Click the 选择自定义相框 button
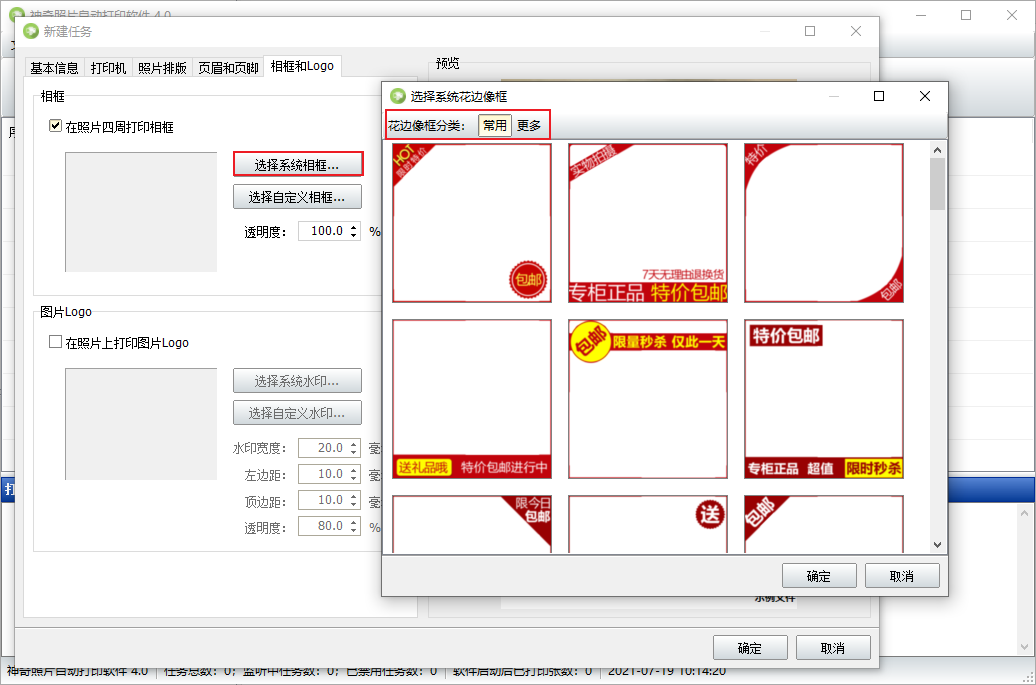The width and height of the screenshot is (1036, 685). [x=297, y=197]
